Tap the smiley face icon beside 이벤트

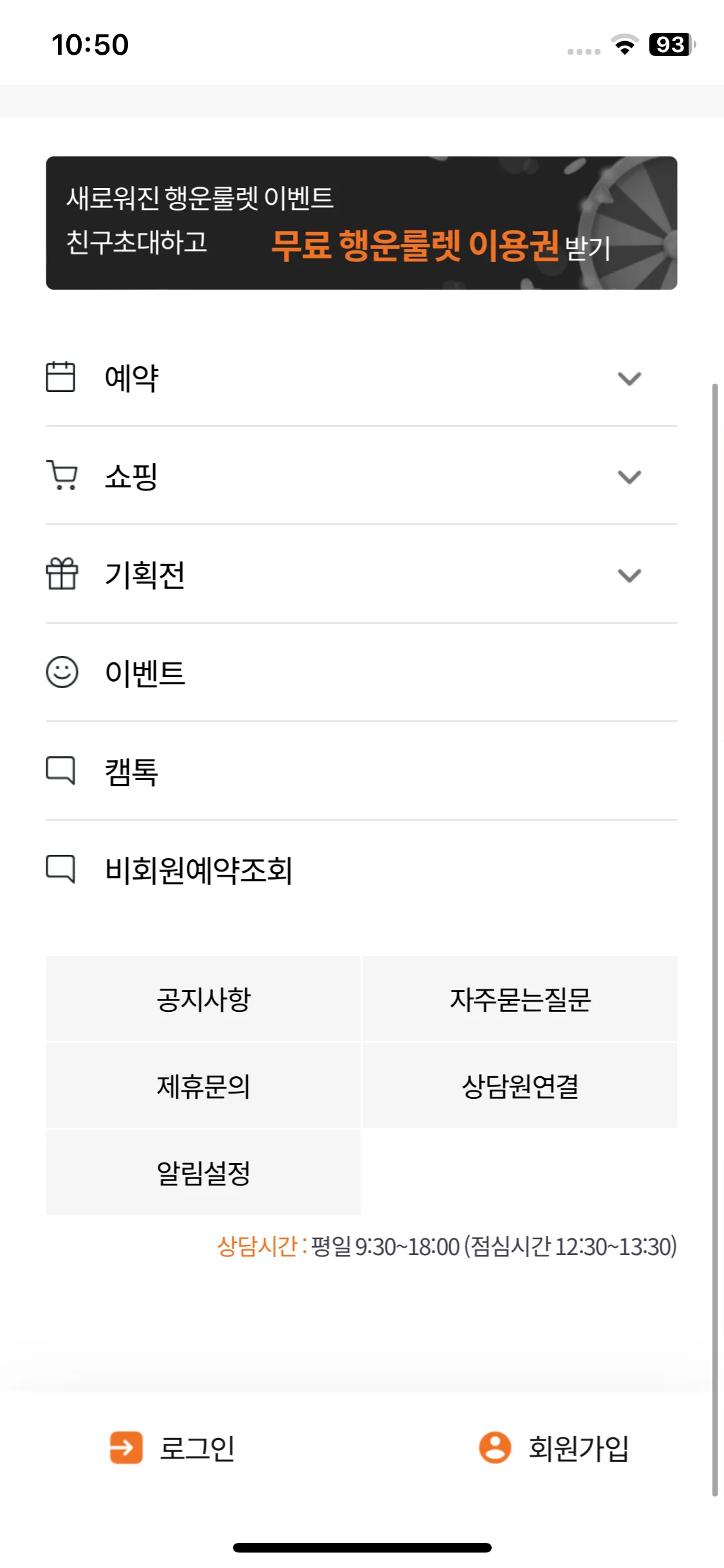click(x=62, y=672)
